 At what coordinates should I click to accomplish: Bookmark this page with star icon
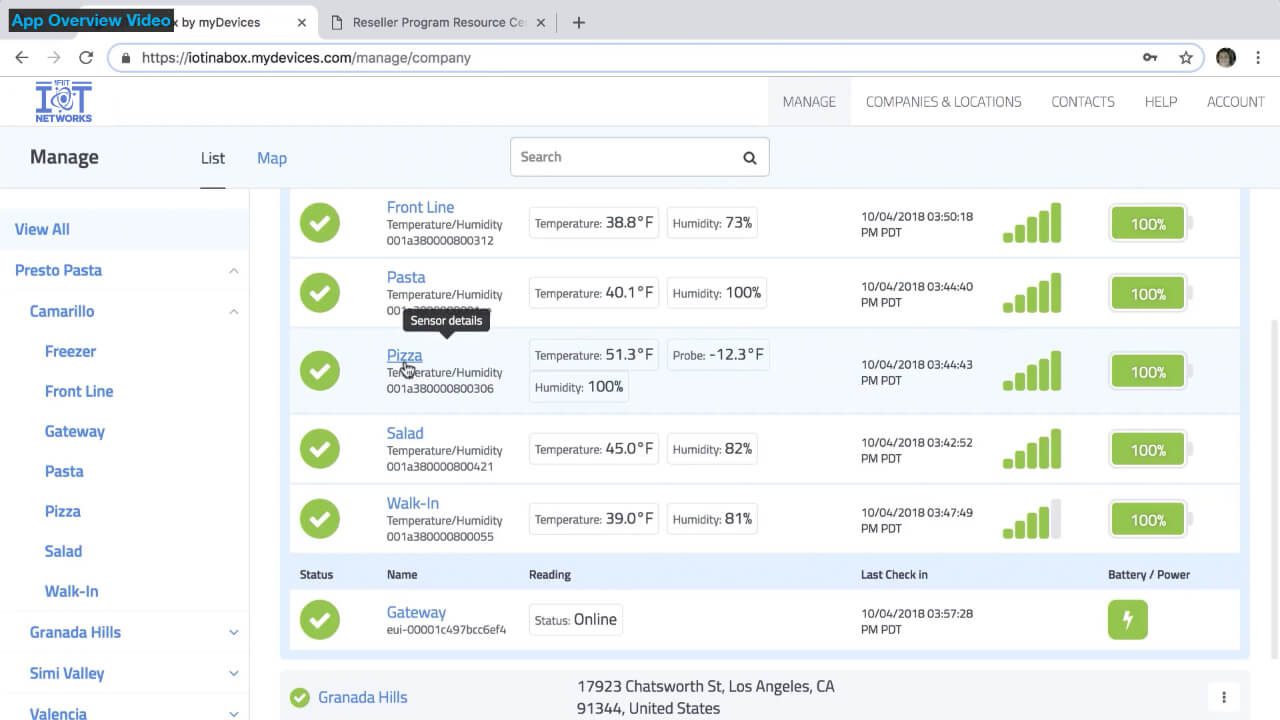1186,58
